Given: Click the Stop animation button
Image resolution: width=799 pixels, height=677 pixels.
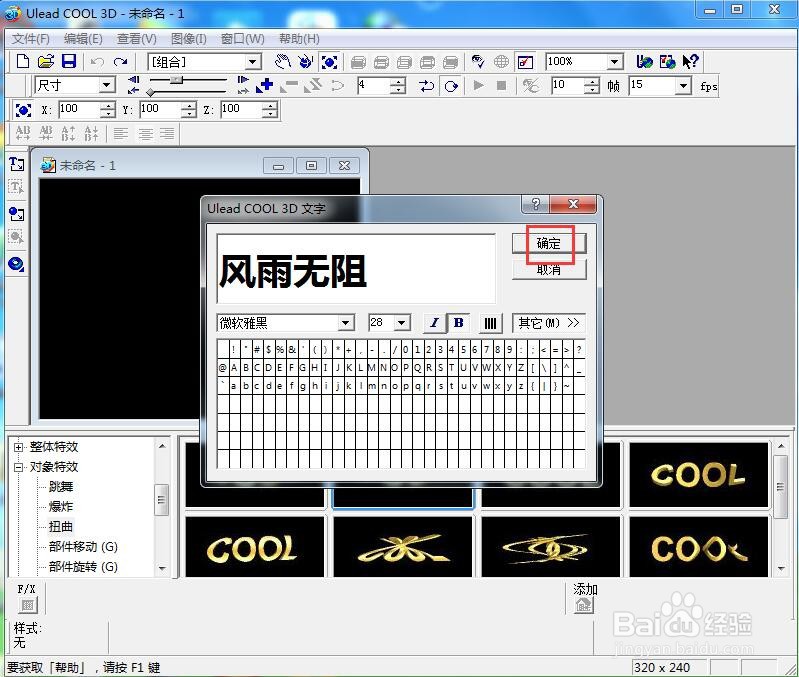Looking at the screenshot, I should [501, 86].
